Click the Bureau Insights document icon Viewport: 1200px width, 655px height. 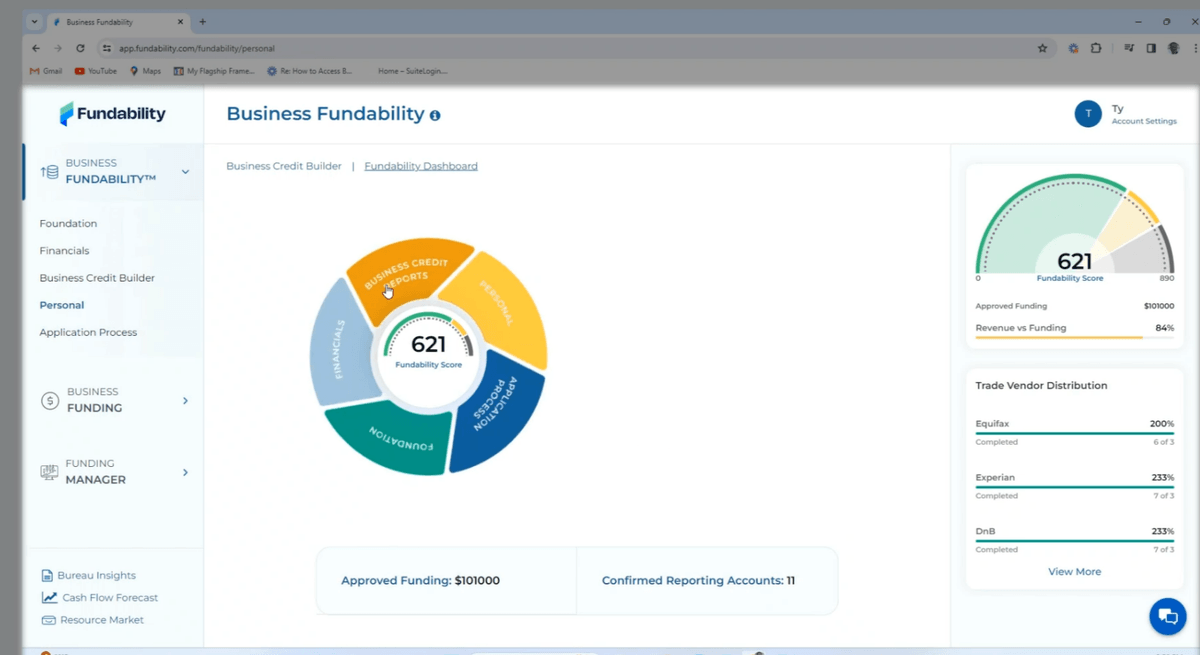click(47, 576)
